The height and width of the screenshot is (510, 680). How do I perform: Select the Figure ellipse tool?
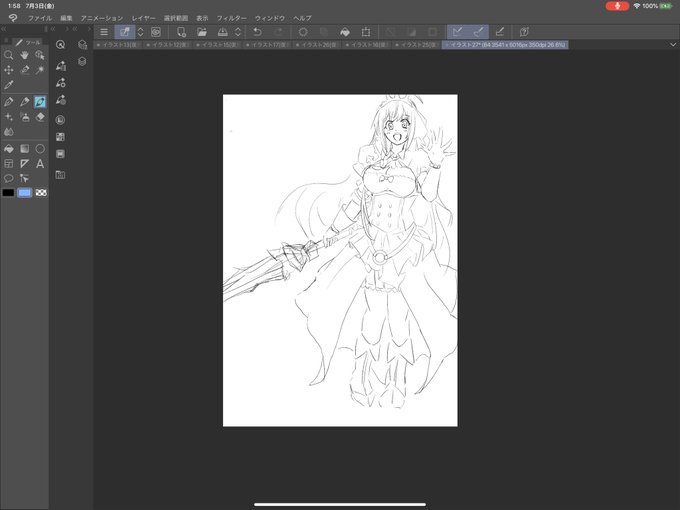[x=40, y=149]
